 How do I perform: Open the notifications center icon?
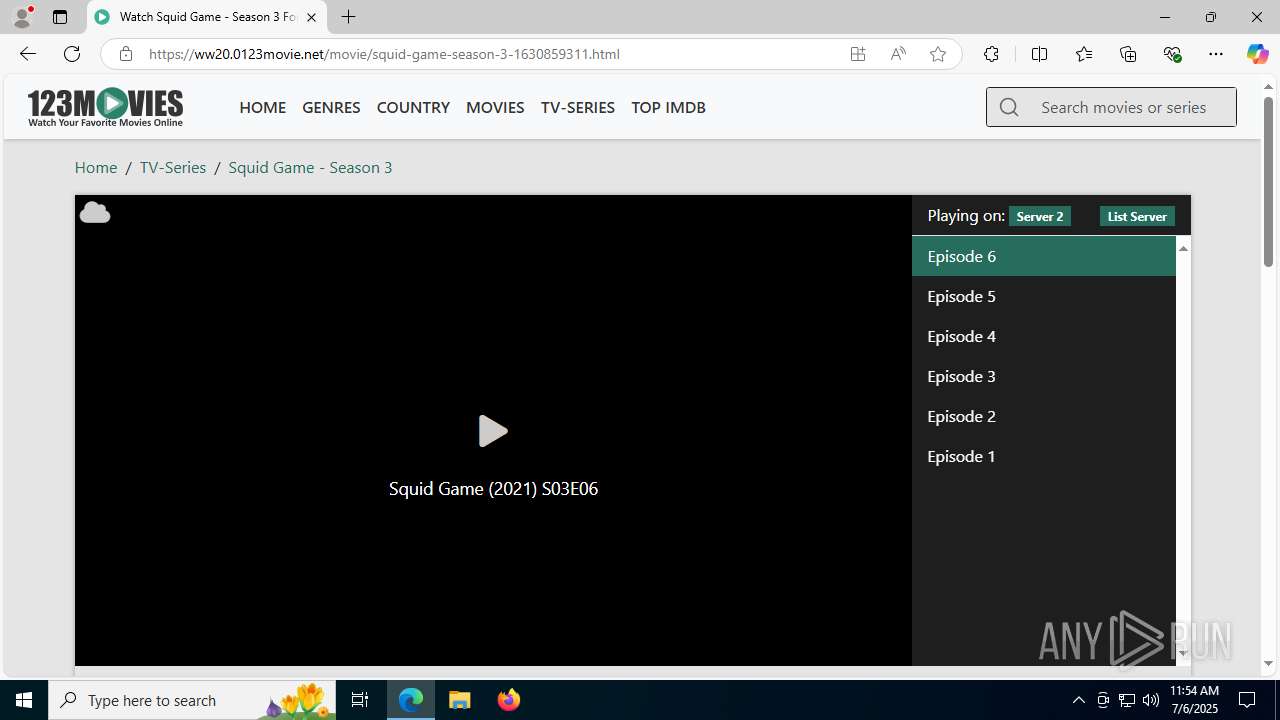point(1248,700)
